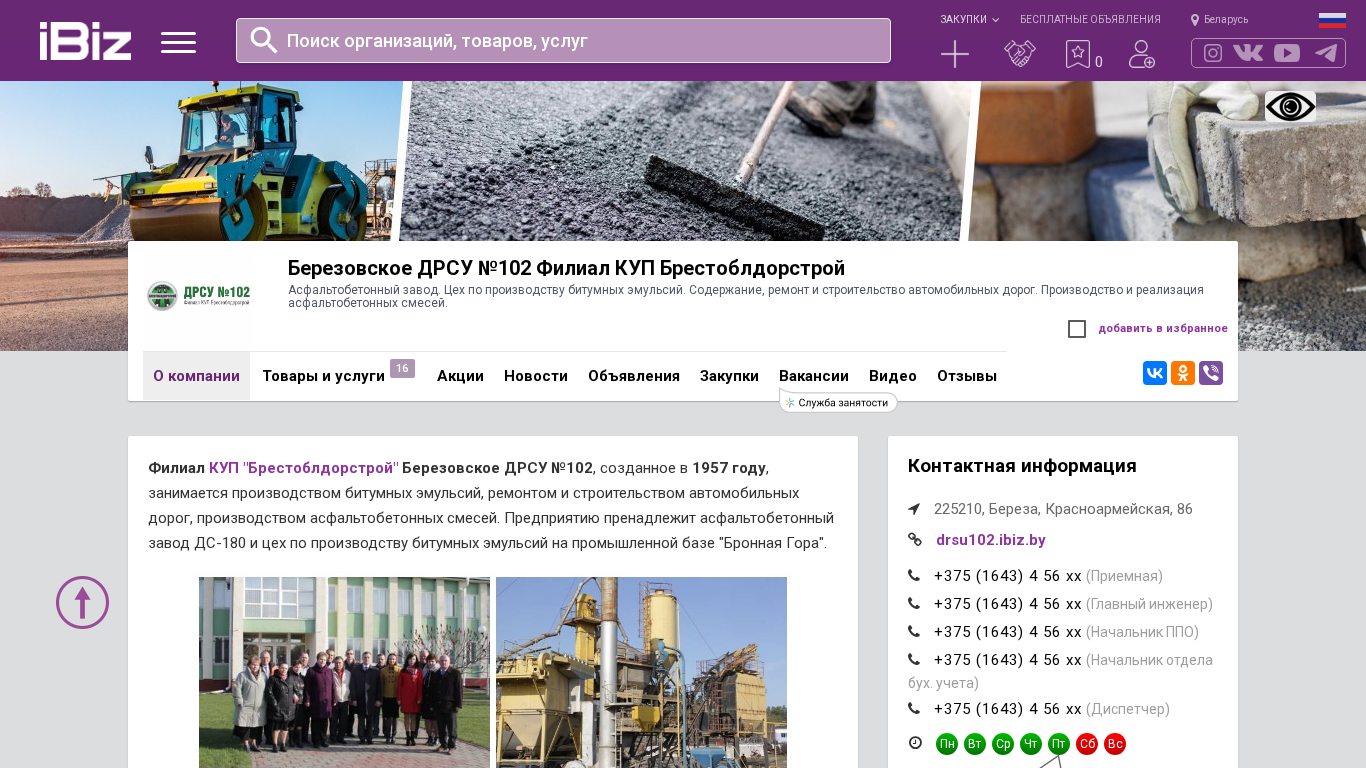Check the 'добавить в избранное' checkbox
Viewport: 1366px width, 768px height.
pos(1077,329)
